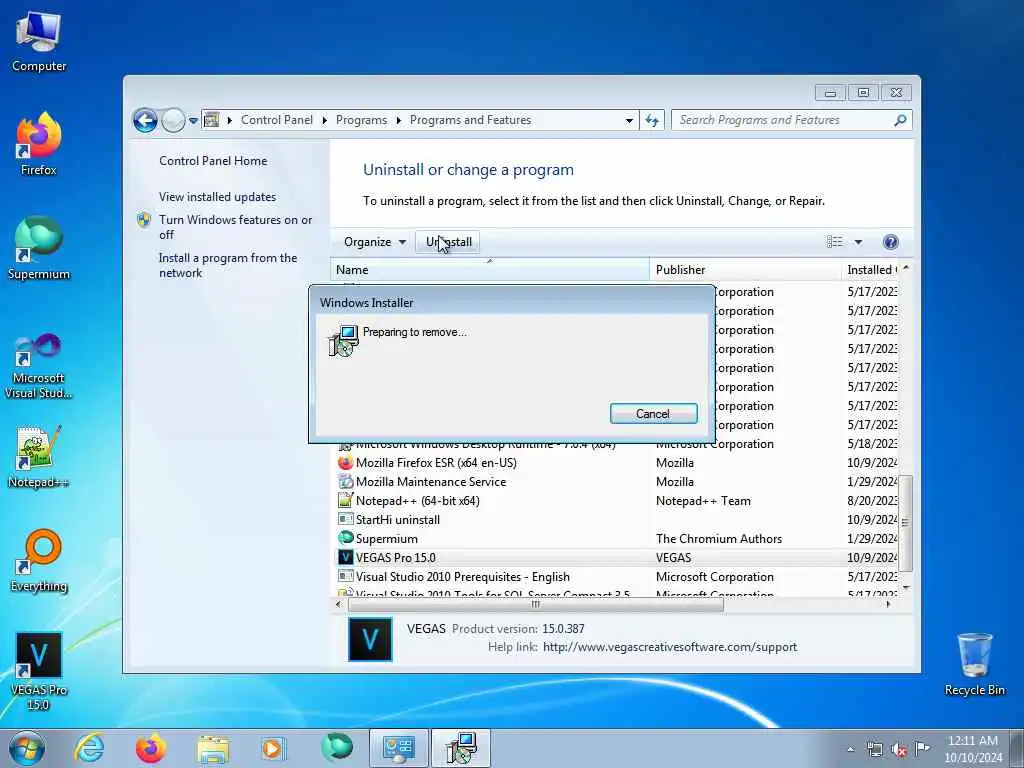This screenshot has height=768, width=1024.
Task: Click the Uninstall toolbar button
Action: (x=448, y=242)
